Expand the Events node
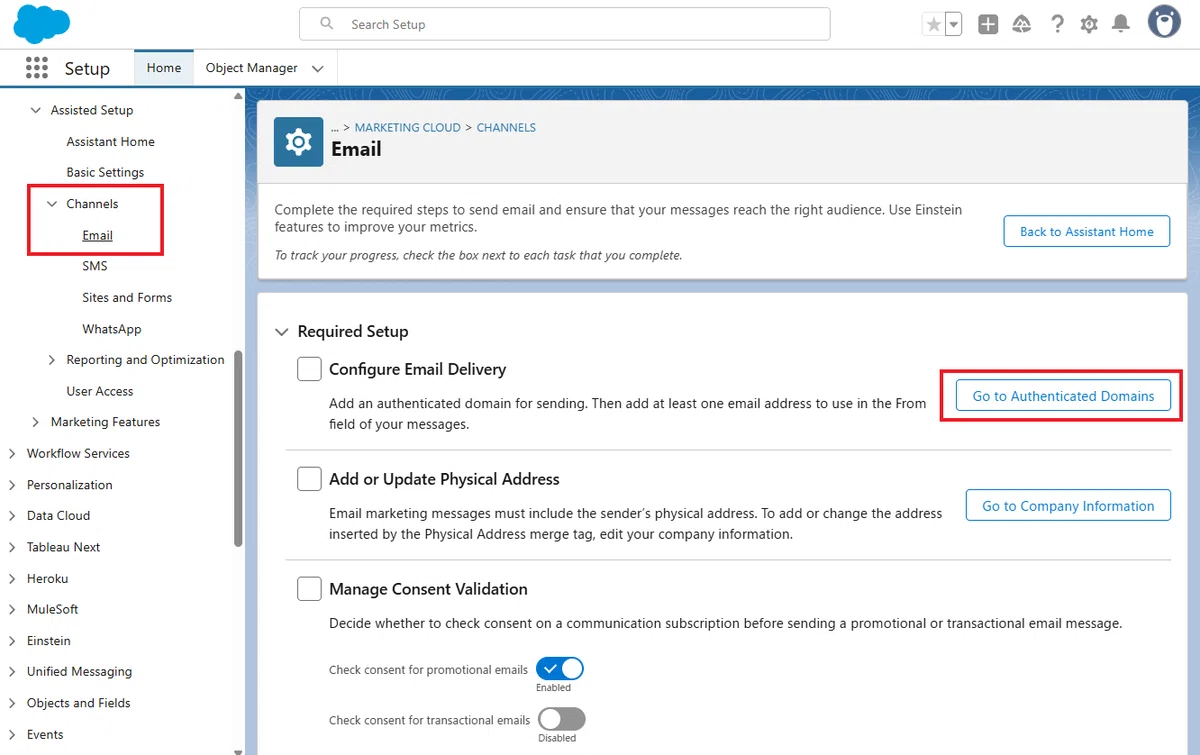Viewport: 1200px width, 755px height. (x=12, y=735)
